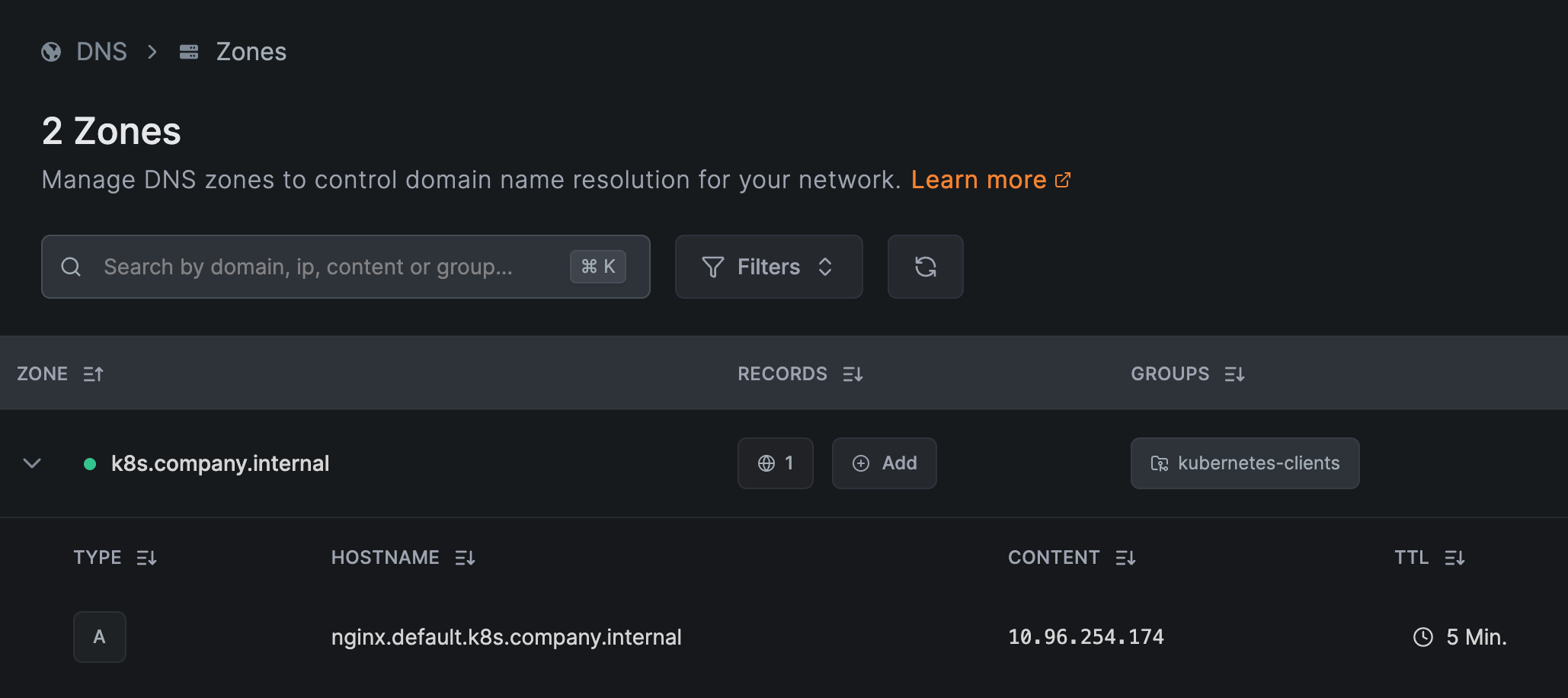
Task: Click the HOSTNAME column header label
Action: click(385, 558)
